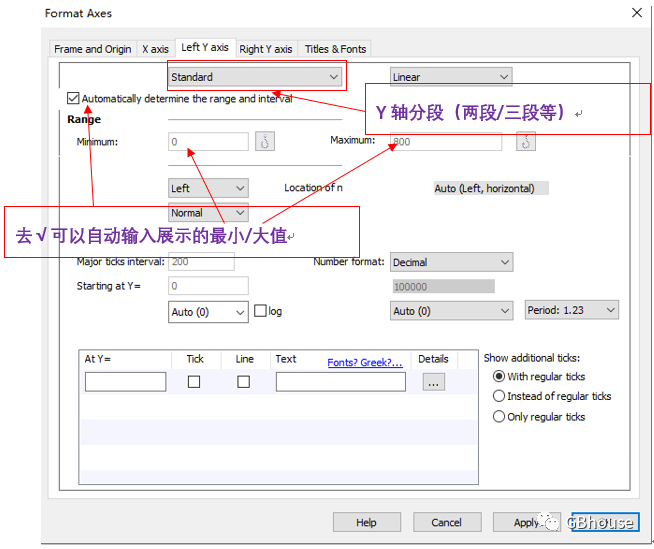Click the hook icon beside Maximum field

pos(526,142)
